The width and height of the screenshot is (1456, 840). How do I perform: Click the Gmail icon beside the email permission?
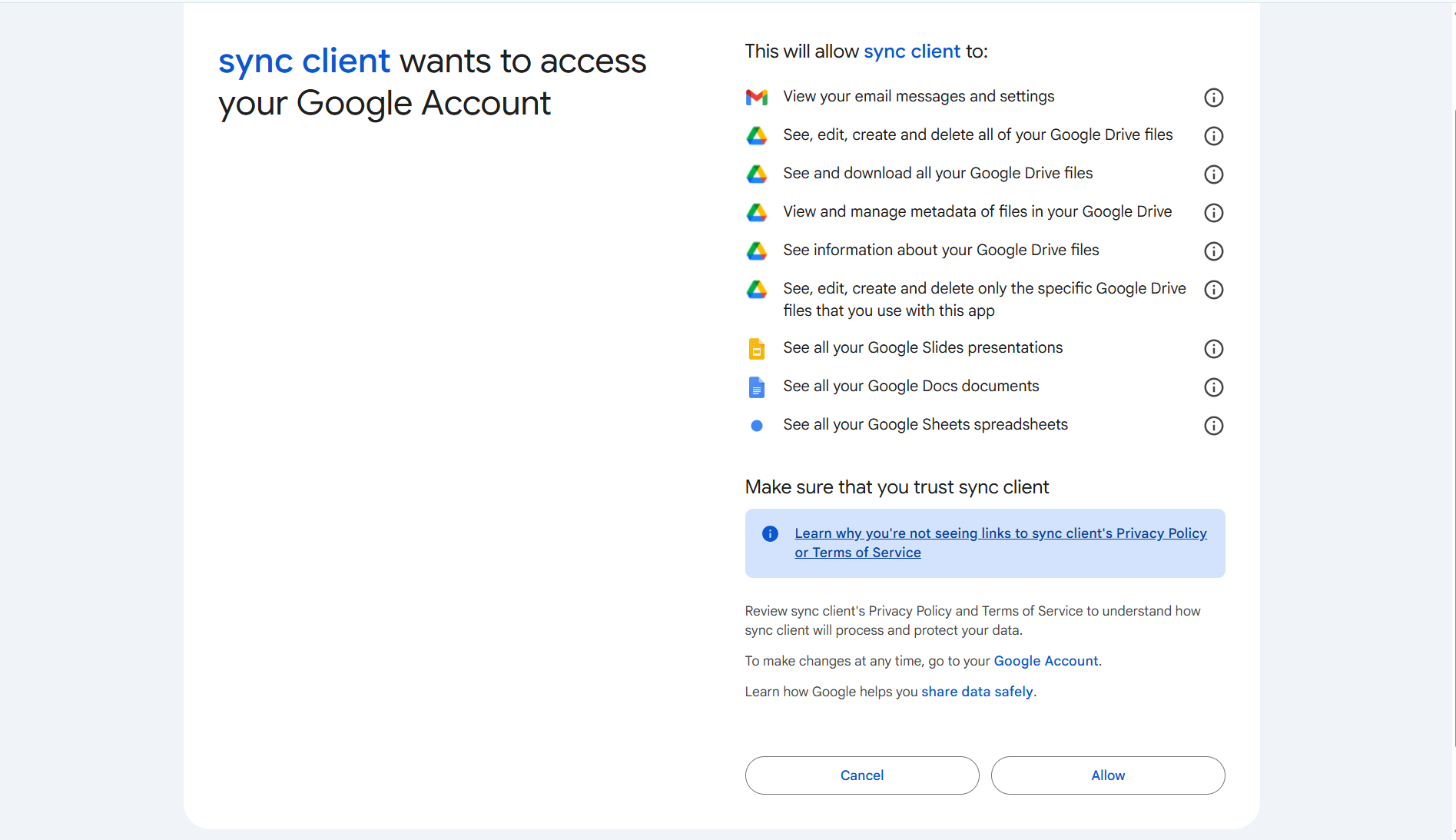click(x=757, y=97)
